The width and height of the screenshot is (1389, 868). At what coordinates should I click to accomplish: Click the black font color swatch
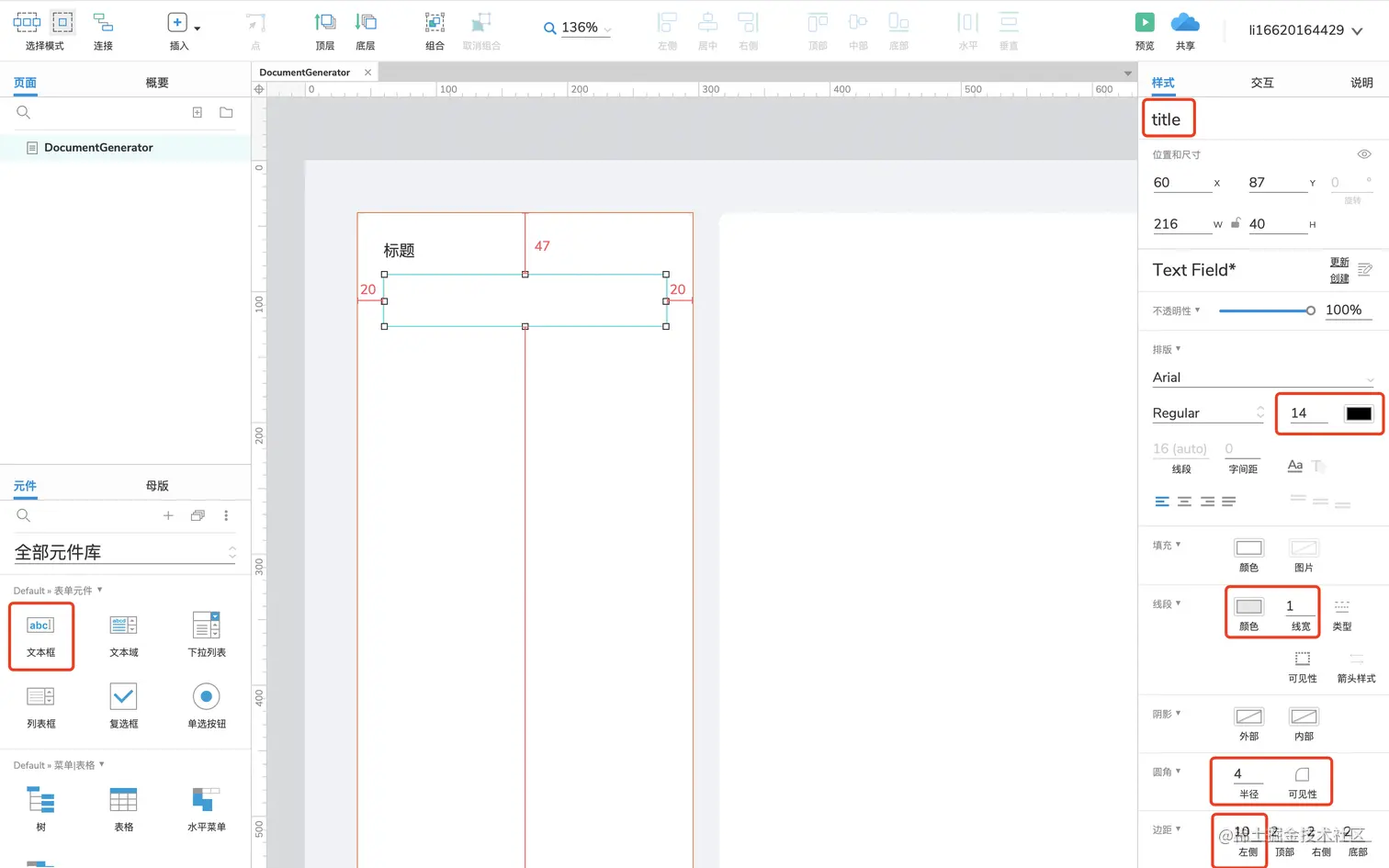(1359, 413)
